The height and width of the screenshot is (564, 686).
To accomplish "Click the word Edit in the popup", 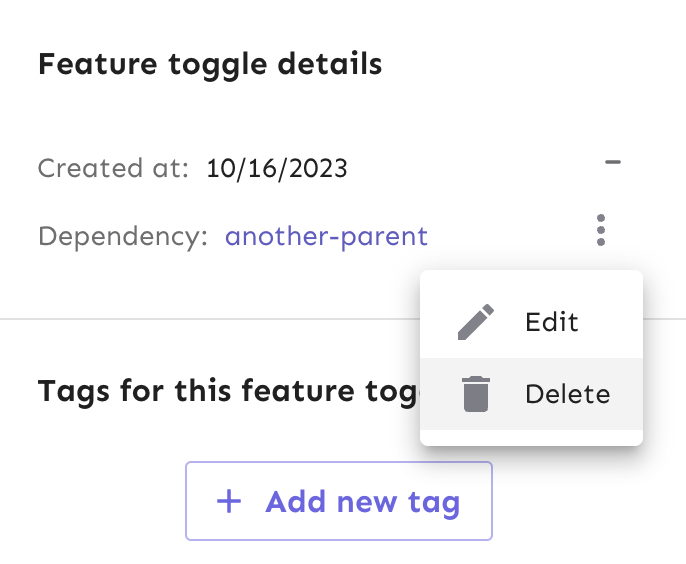I will tap(552, 322).
